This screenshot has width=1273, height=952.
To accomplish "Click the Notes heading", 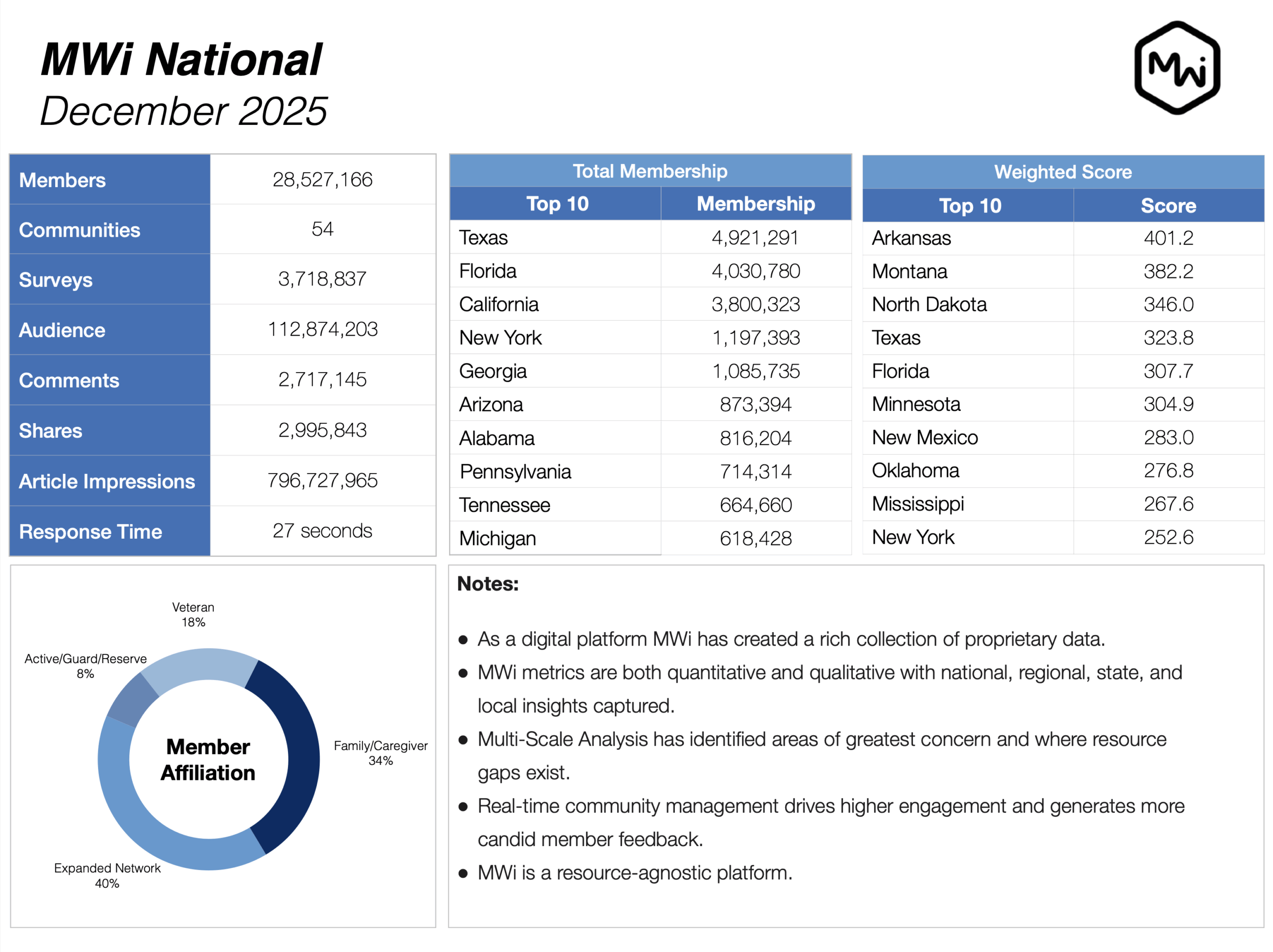I will tap(487, 583).
